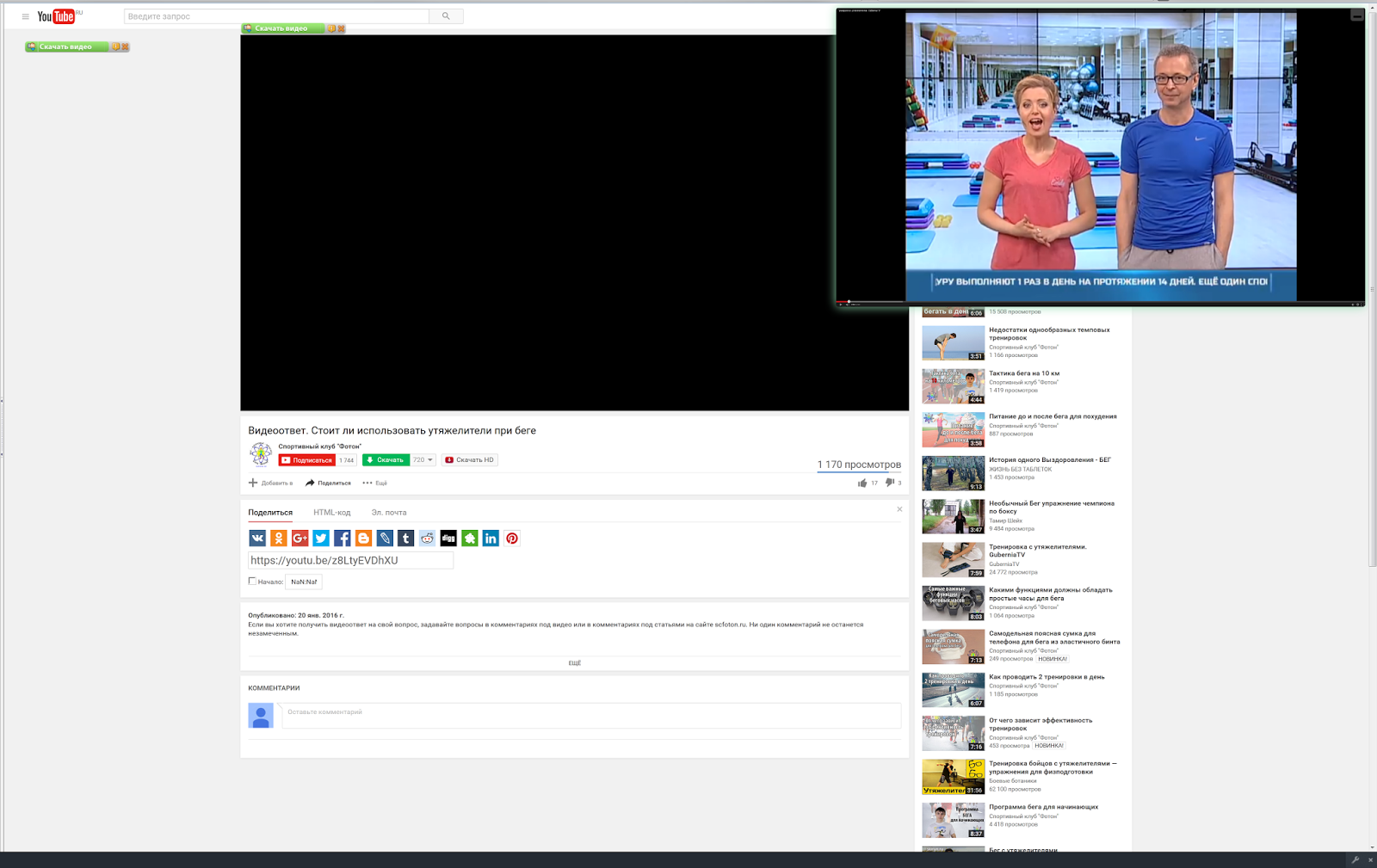Open channel name 'Спортивный клуб "Фотон"' under the title
1377x868 pixels.
tap(319, 446)
